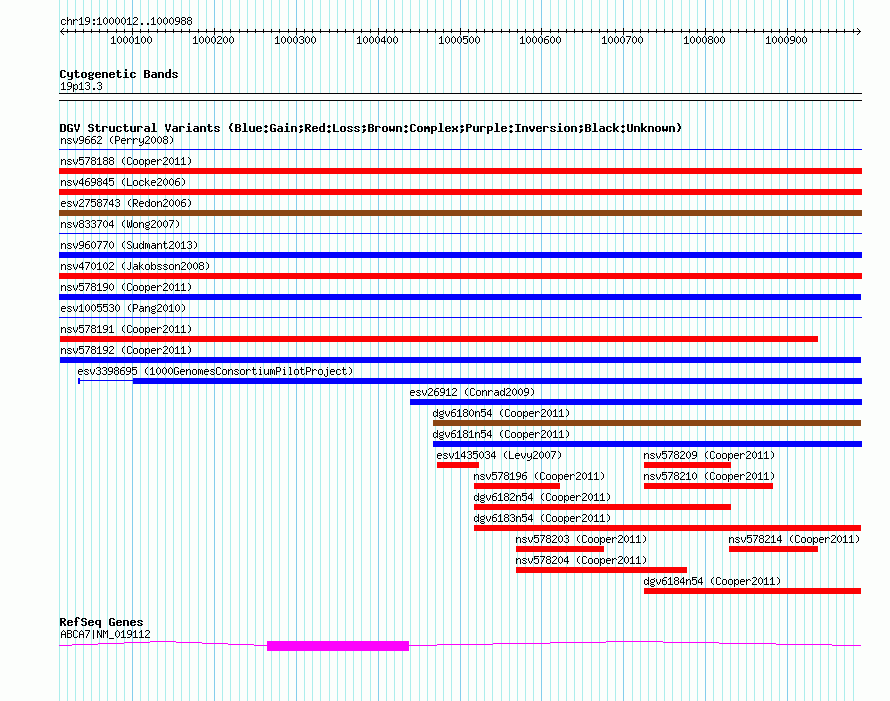Click dgv6183n54 (Cooper2011) label
Screen dimensions: 890x701
pyautogui.click(x=542, y=518)
